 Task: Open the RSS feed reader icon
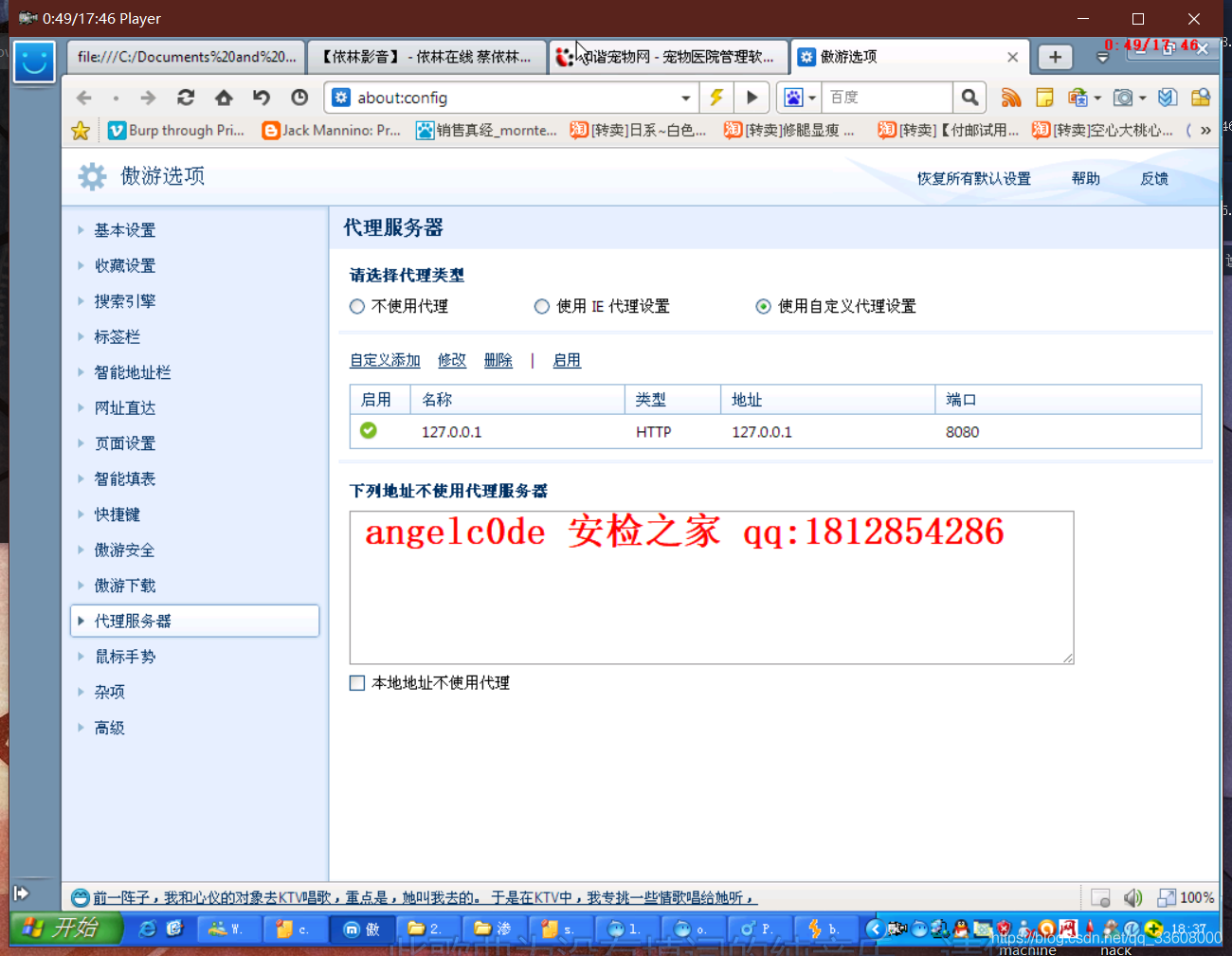tap(1010, 97)
